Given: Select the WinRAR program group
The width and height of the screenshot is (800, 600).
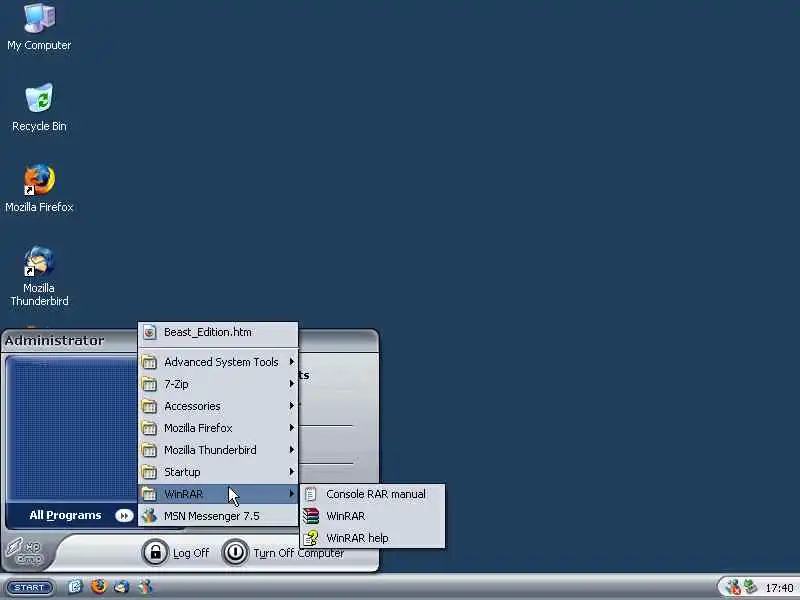Looking at the screenshot, I should (x=218, y=494).
